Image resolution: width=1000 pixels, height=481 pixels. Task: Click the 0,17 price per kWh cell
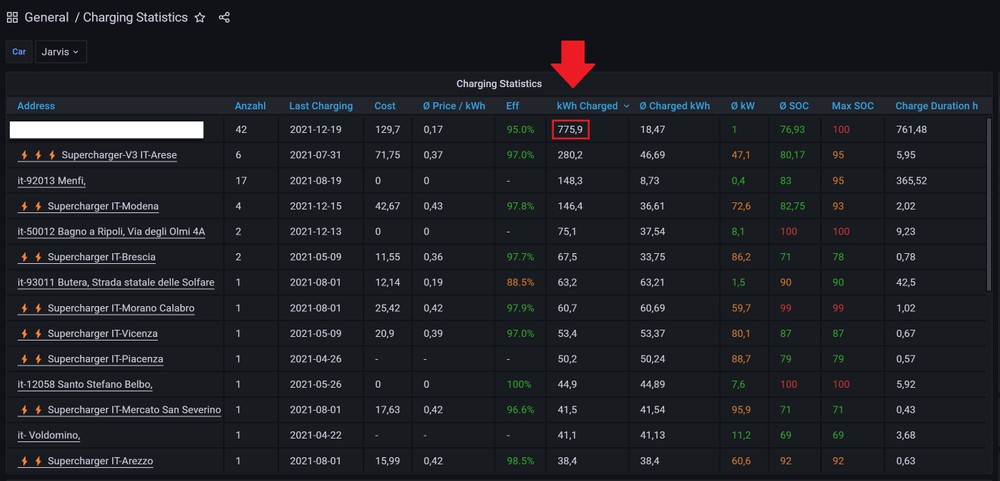click(x=432, y=130)
